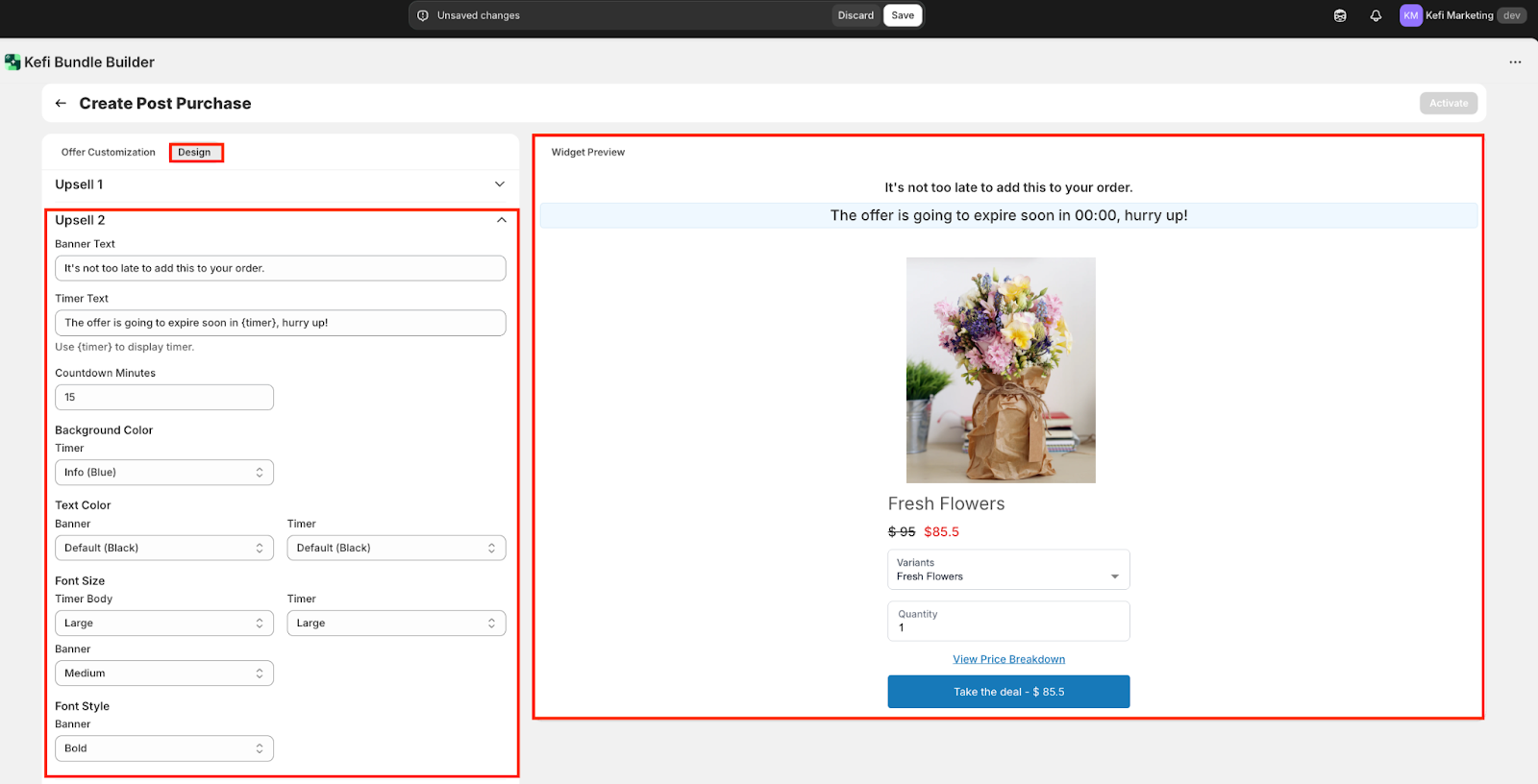Click the back arrow beside Create Post Purchase
The image size is (1538, 784).
61,104
